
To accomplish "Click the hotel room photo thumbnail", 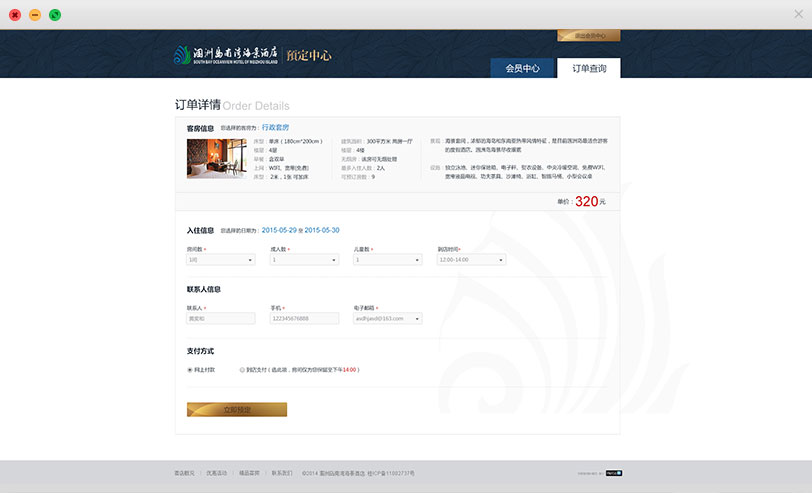I will [x=216, y=159].
